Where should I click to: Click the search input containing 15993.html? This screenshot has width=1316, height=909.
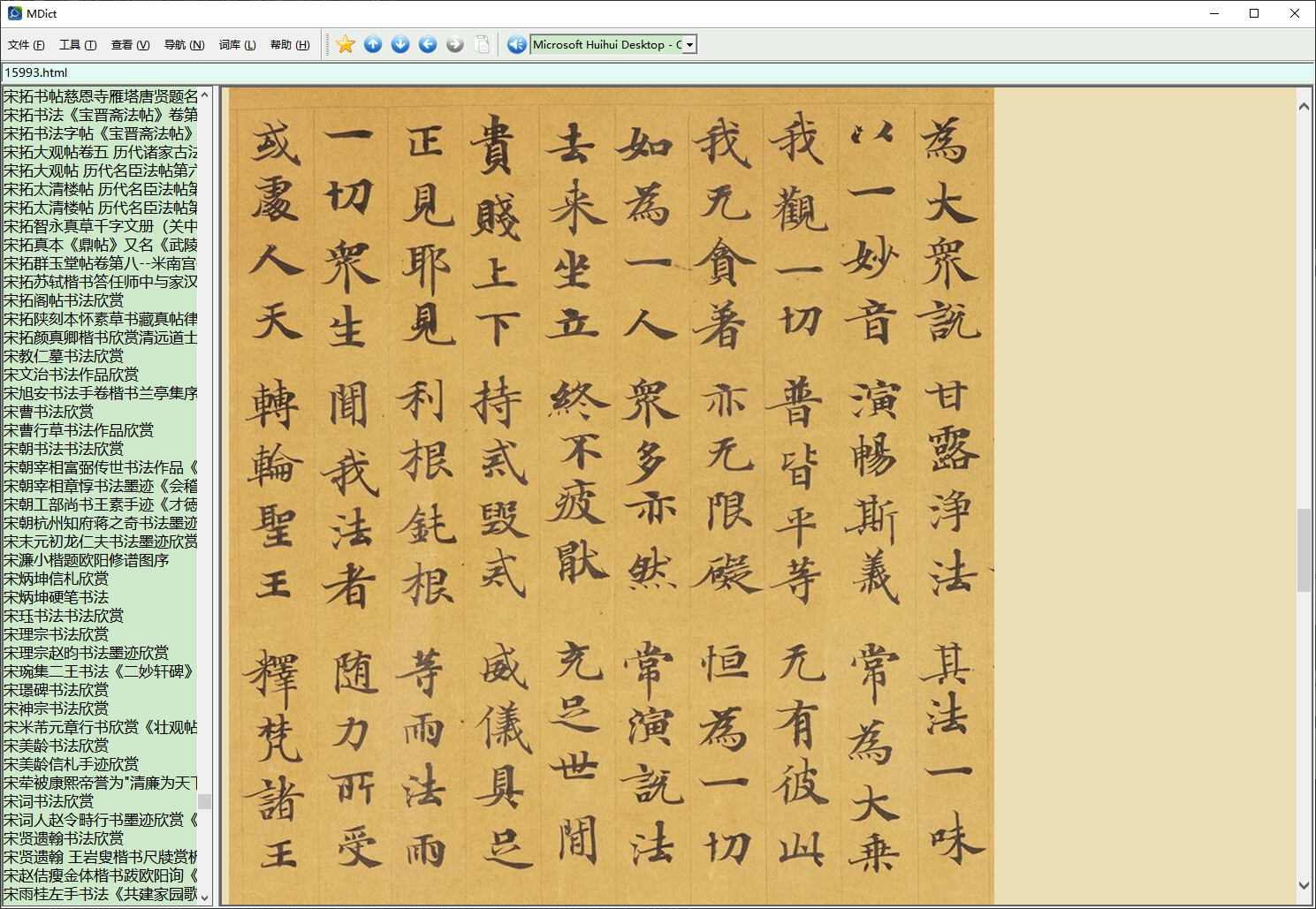(658, 72)
